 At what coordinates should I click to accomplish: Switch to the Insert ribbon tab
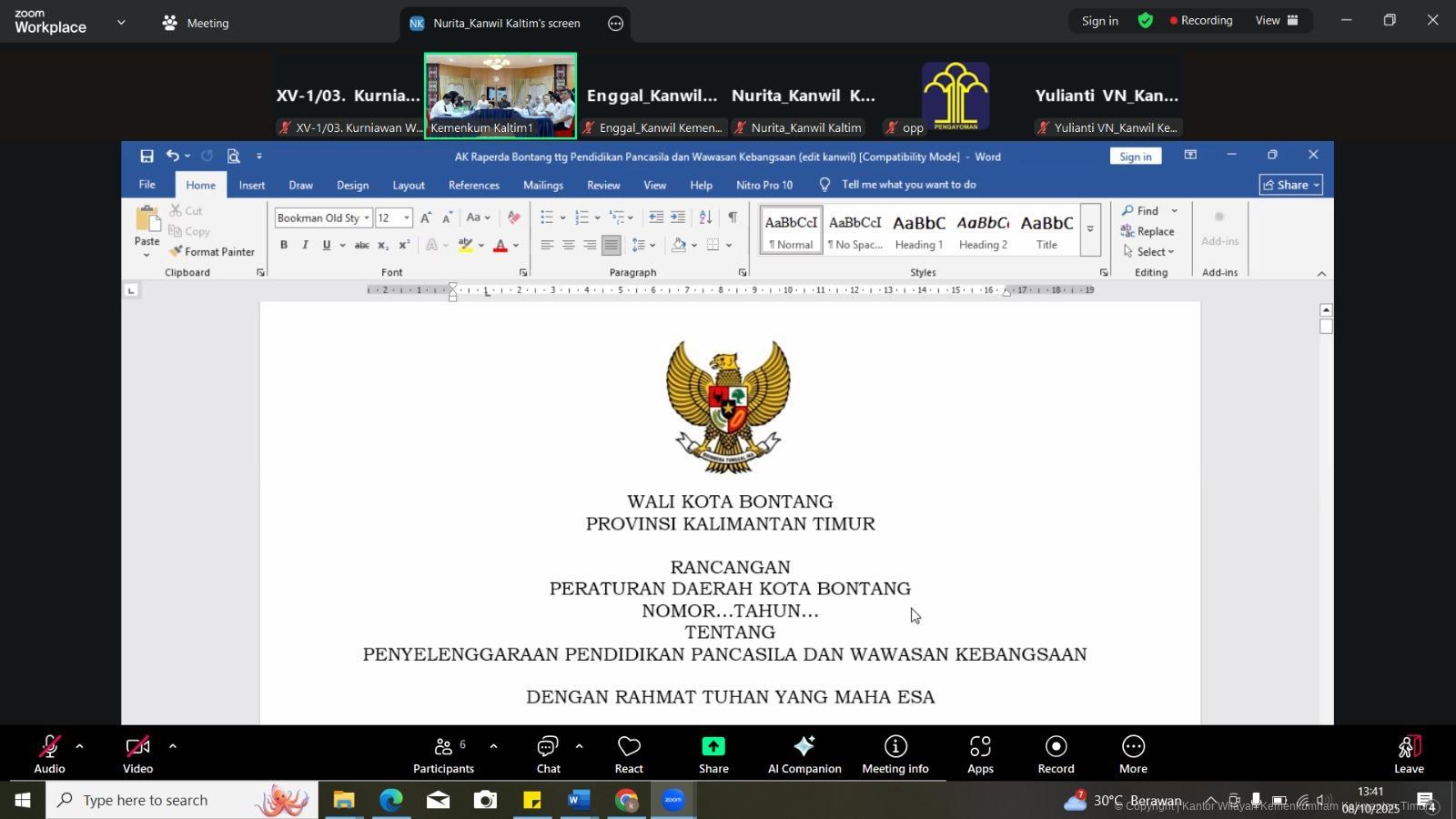[x=252, y=185]
